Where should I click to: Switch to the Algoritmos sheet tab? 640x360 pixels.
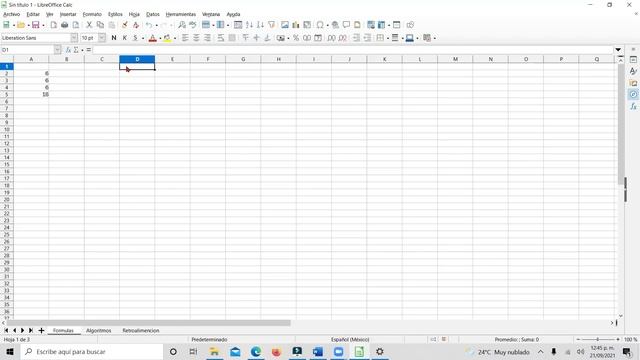click(x=98, y=331)
